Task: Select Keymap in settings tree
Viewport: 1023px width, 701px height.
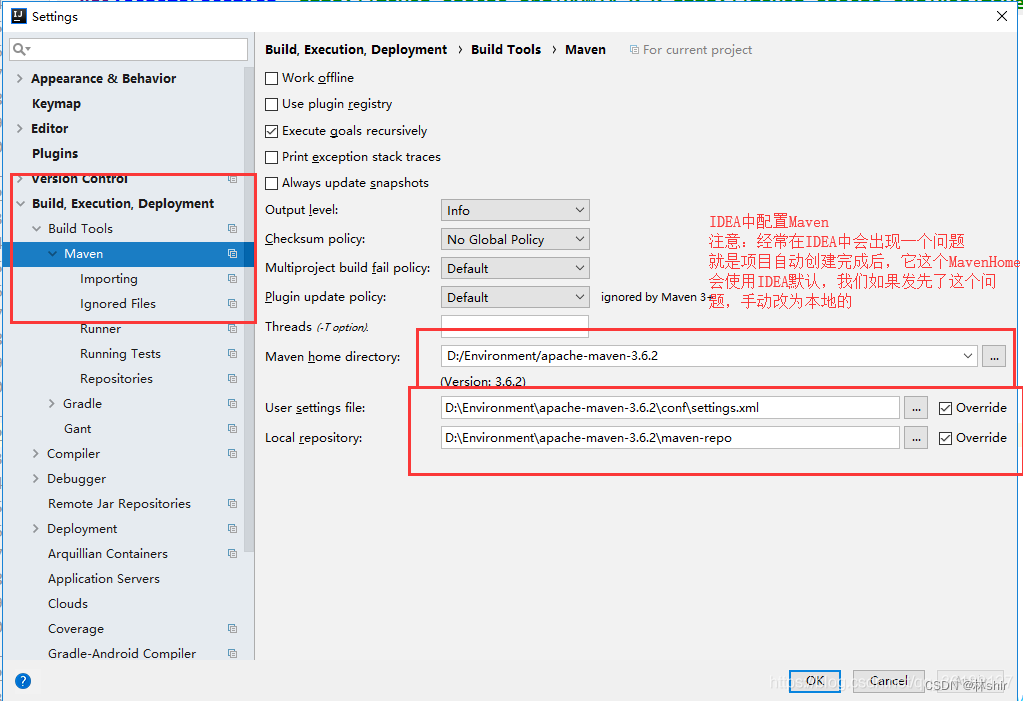Action: [x=56, y=103]
